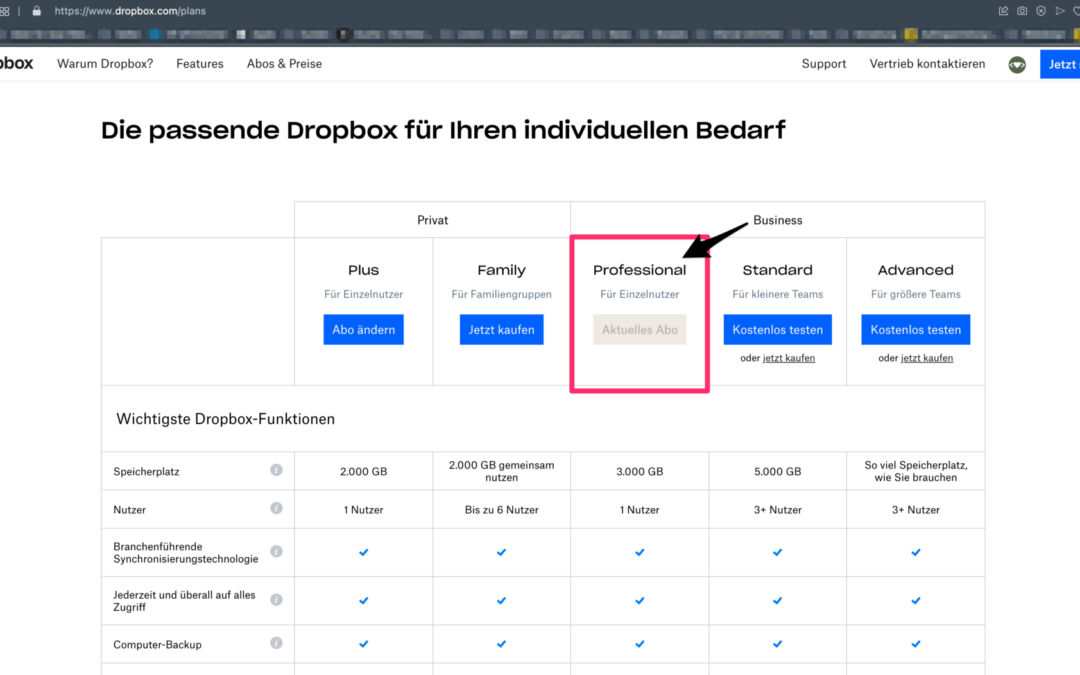
Task: Click the 2.000 GB gemeinsam nutzen cell
Action: (501, 471)
